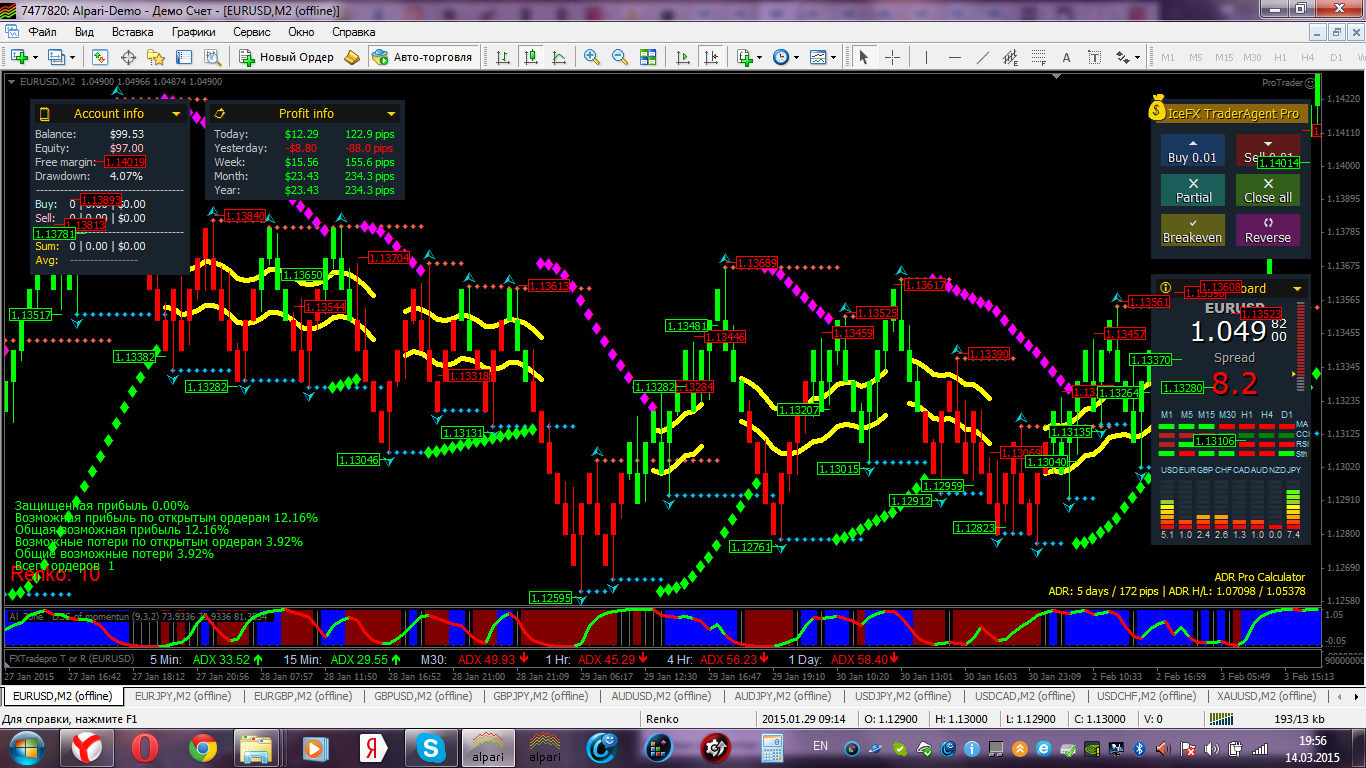The image size is (1366, 768).
Task: Switch chart to M5 timeframe
Action: 1195,57
